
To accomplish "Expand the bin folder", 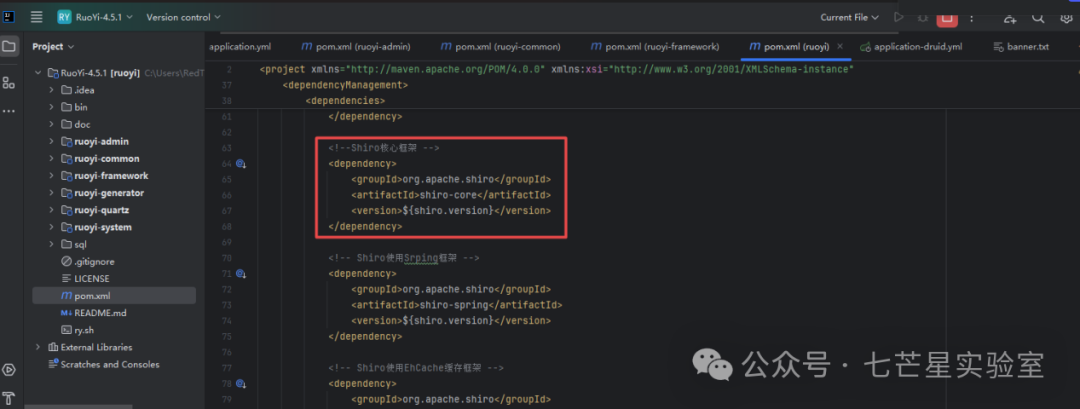I will 51,107.
